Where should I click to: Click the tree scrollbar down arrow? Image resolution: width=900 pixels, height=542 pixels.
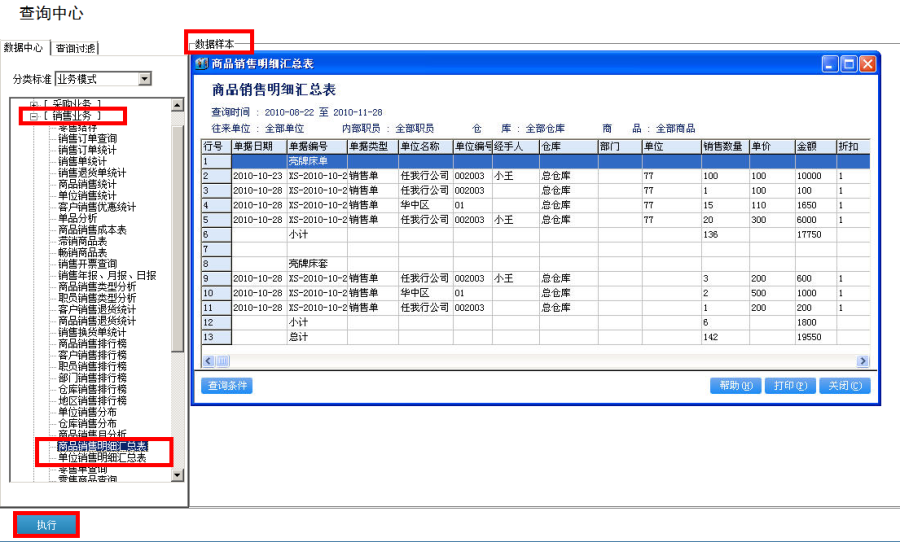point(178,475)
